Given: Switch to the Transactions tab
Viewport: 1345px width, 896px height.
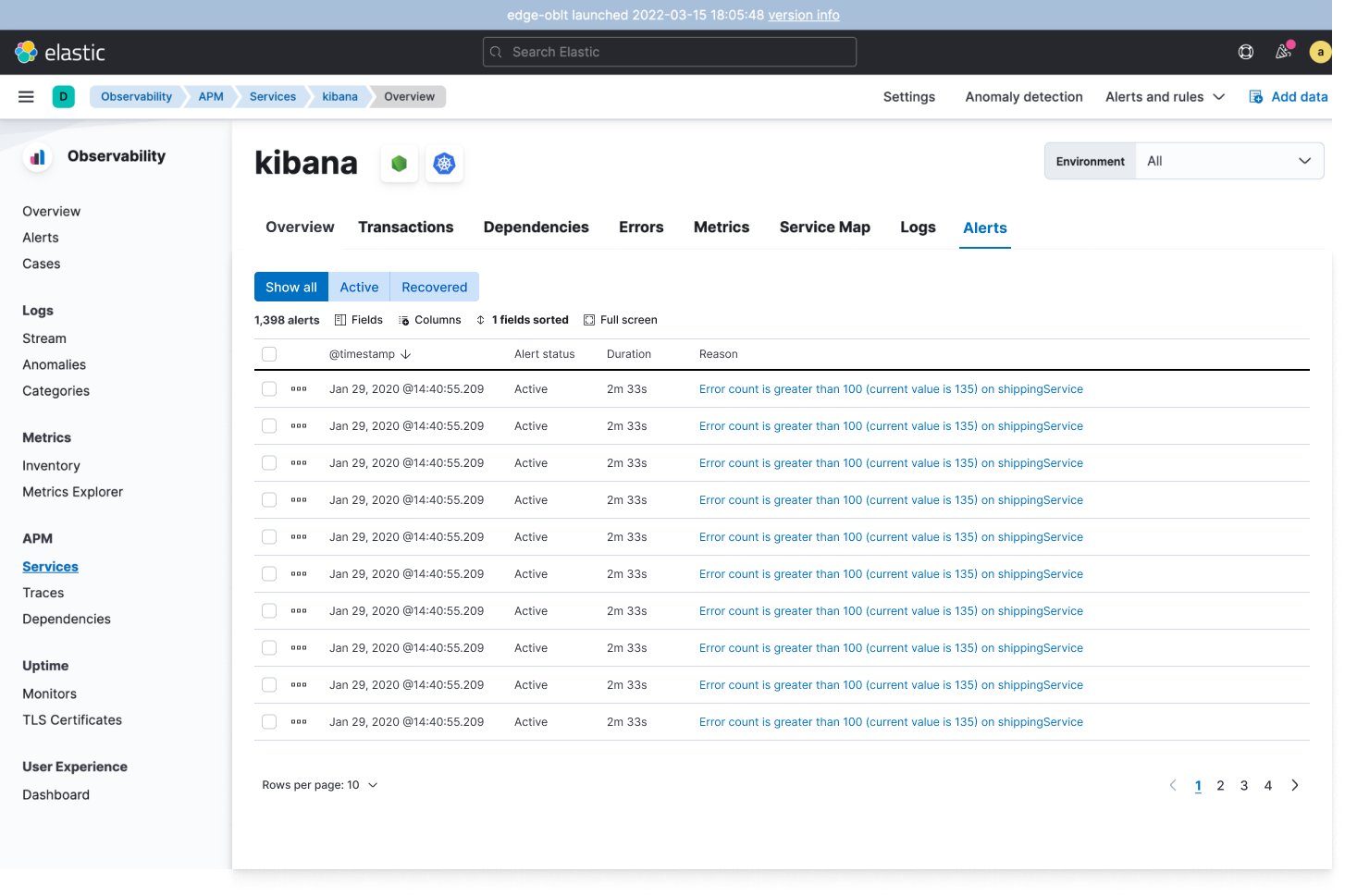Looking at the screenshot, I should 406,227.
